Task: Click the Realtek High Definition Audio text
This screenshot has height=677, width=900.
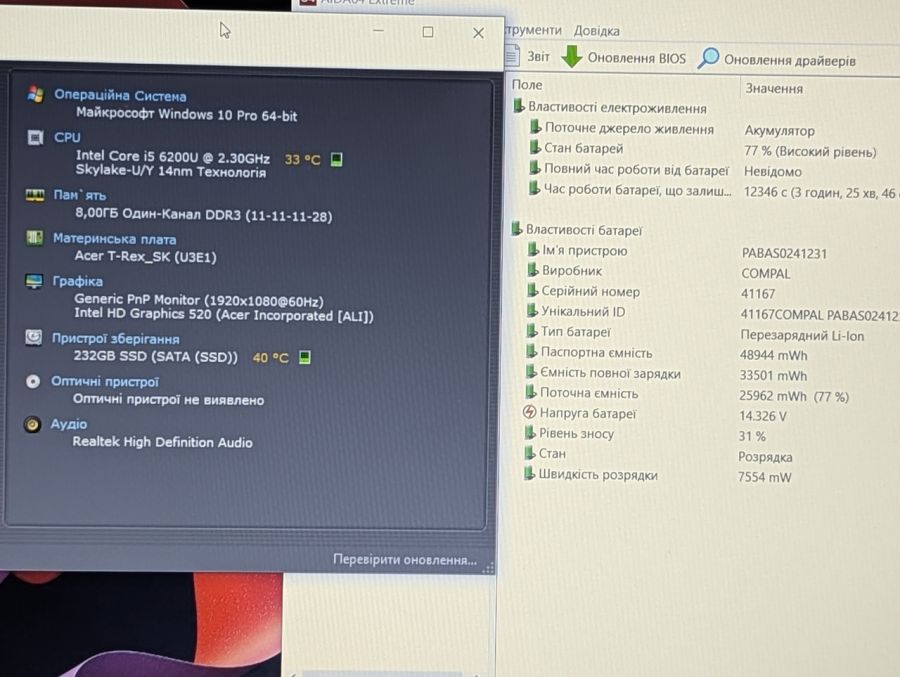Action: click(x=162, y=442)
